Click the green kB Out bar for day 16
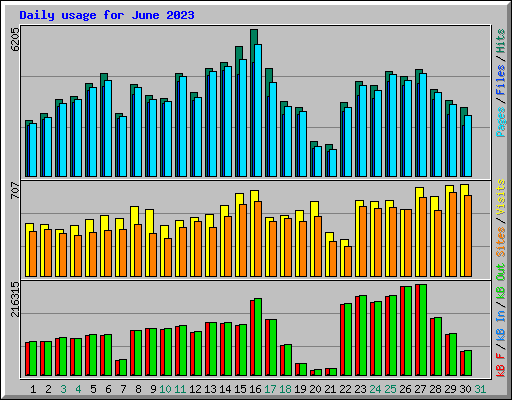This screenshot has width=512, height=400. click(258, 337)
